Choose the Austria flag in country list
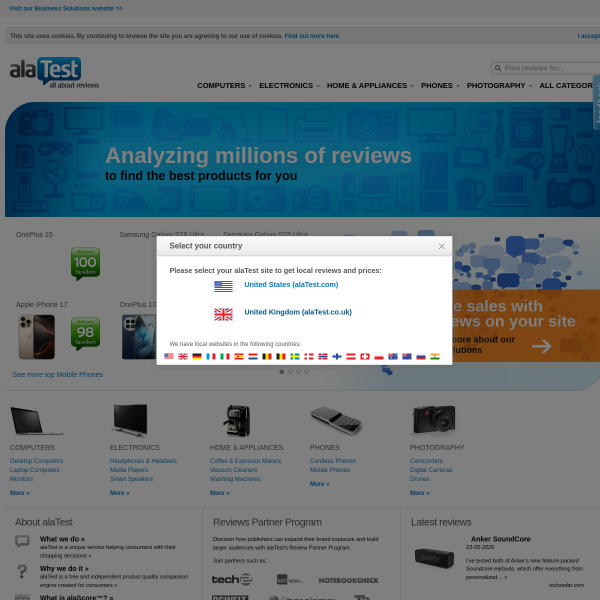This screenshot has height=600, width=600. 351,356
